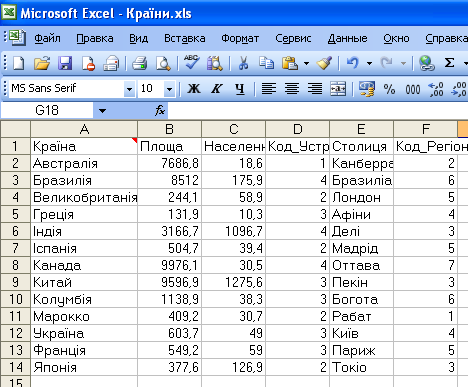Select cell with capital Канберра
Viewport: 468px width, 387px height.
[361, 163]
